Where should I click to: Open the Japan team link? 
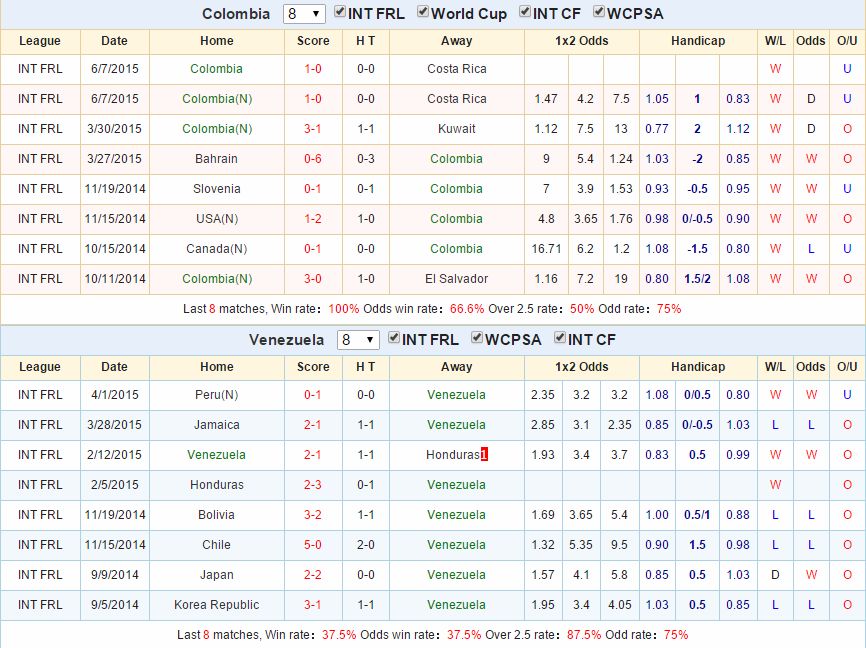pos(216,575)
